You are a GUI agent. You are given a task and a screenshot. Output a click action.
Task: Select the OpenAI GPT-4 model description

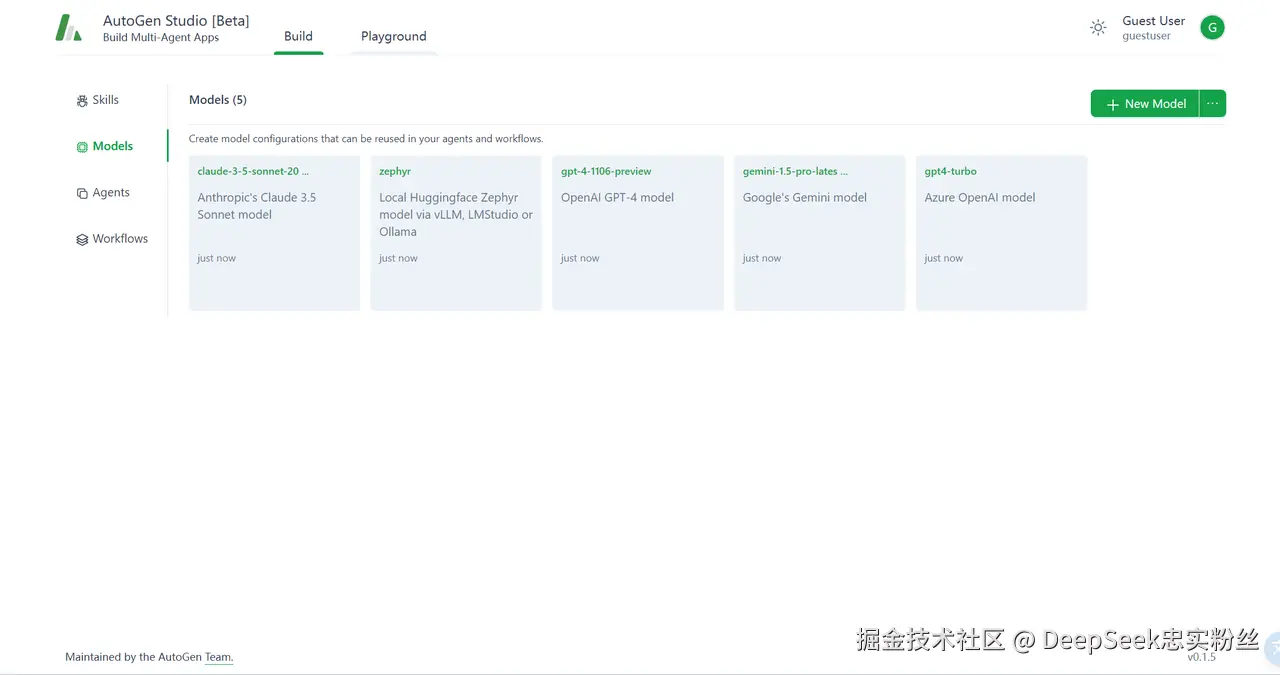tap(618, 197)
